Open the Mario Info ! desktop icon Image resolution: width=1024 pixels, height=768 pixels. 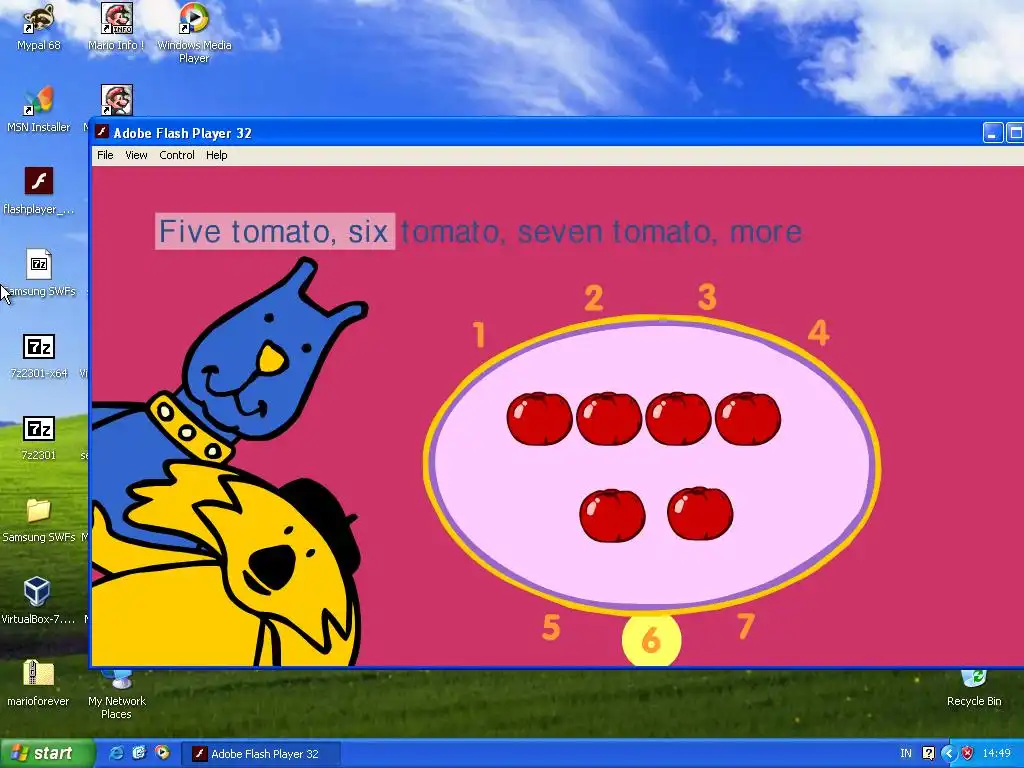116,28
